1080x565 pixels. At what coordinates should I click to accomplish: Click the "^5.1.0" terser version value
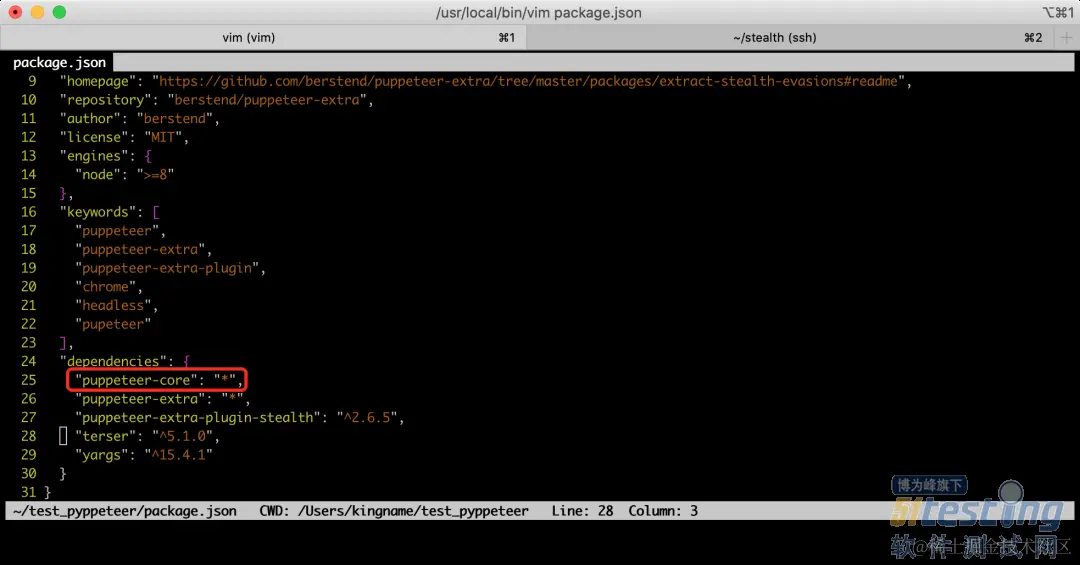[x=182, y=435]
